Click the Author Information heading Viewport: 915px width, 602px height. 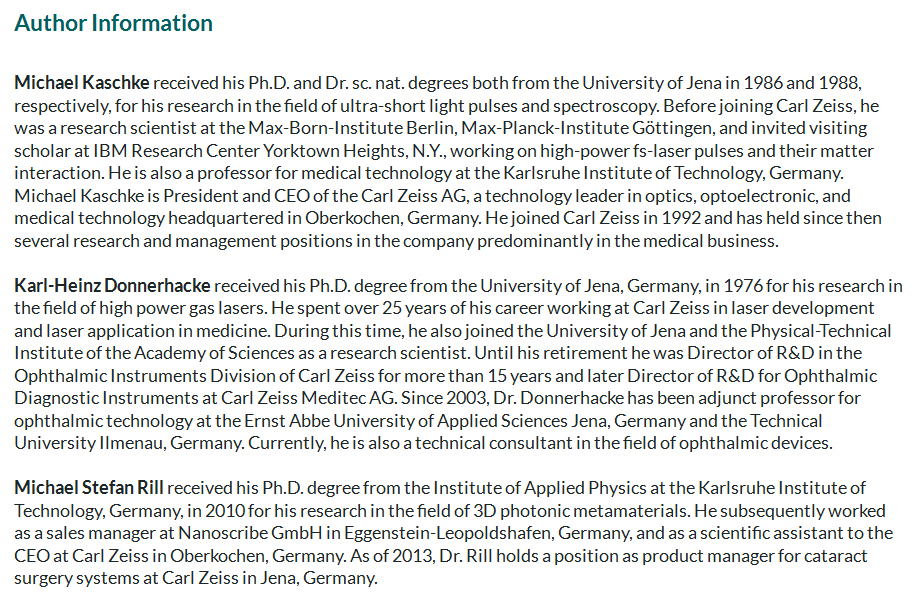click(x=113, y=23)
